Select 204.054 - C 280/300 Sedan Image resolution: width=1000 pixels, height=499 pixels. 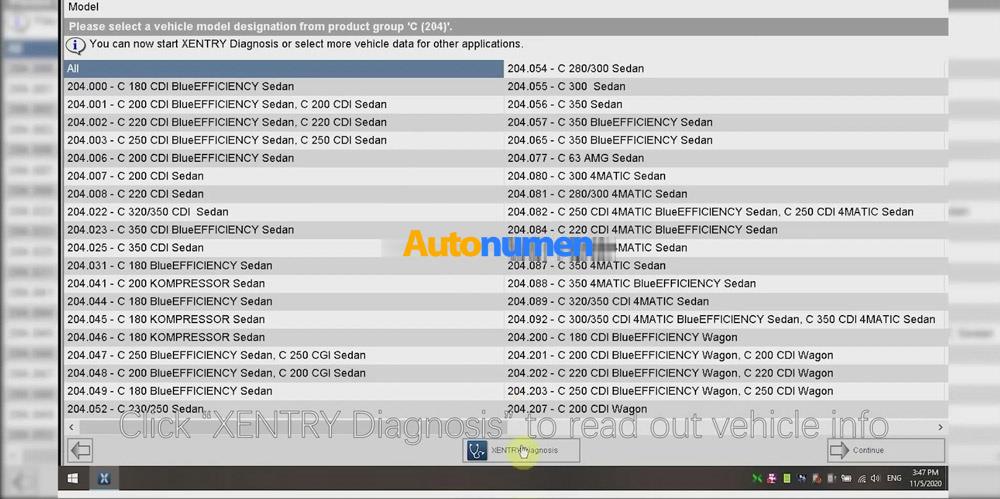725,68
